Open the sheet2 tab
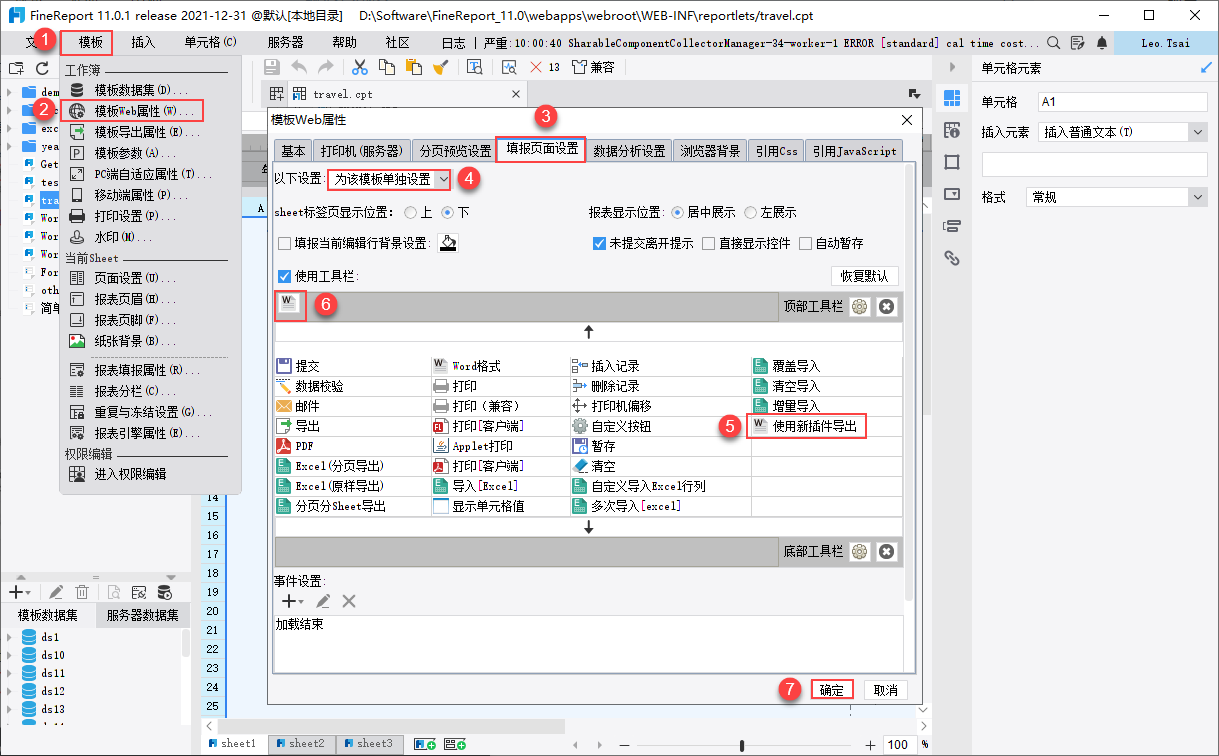The height and width of the screenshot is (756, 1219). point(300,744)
